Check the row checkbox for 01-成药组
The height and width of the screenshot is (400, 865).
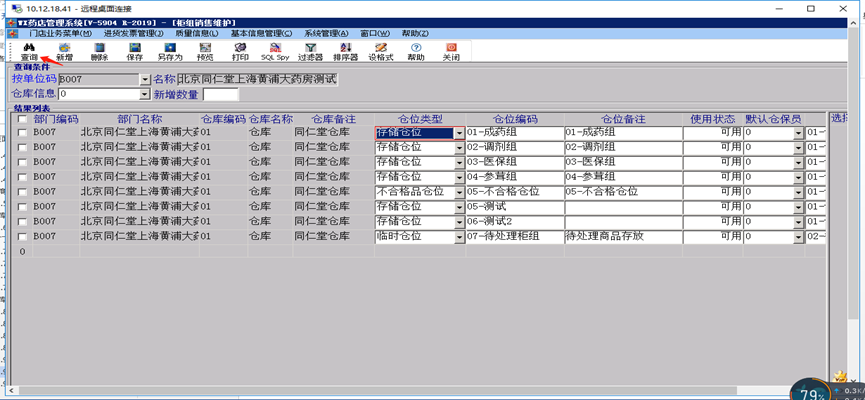(22, 132)
